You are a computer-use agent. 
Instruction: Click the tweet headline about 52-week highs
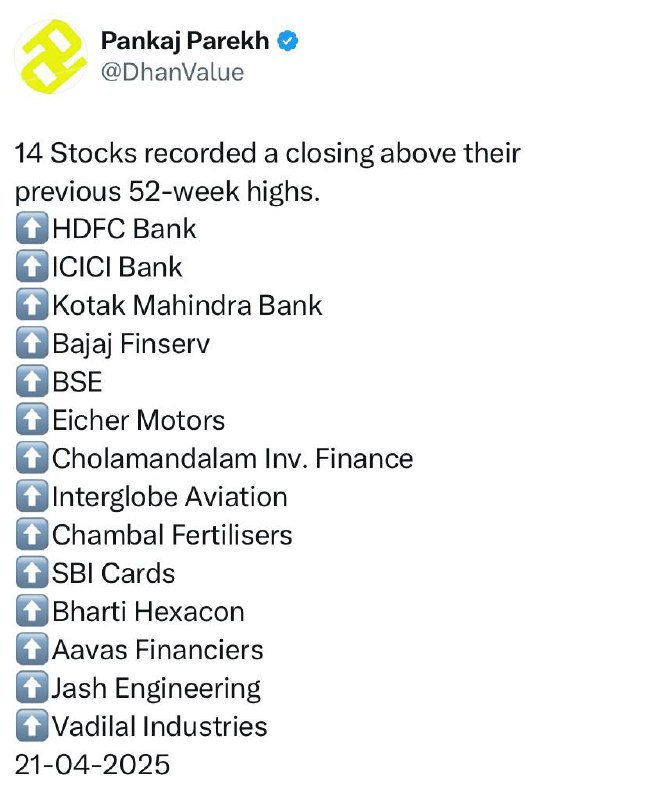click(267, 172)
